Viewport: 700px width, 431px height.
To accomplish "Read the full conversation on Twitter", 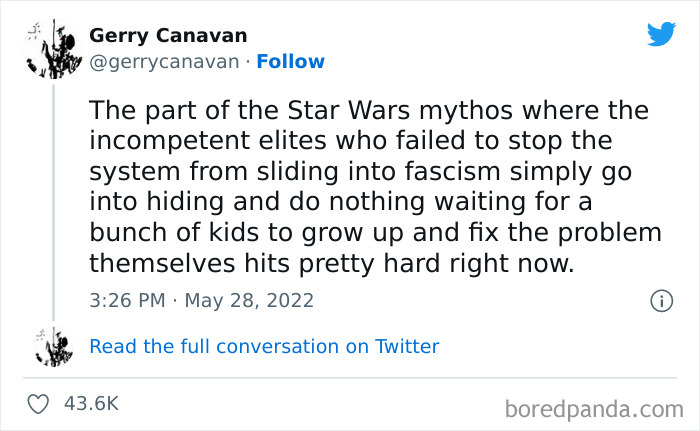I will click(x=264, y=347).
